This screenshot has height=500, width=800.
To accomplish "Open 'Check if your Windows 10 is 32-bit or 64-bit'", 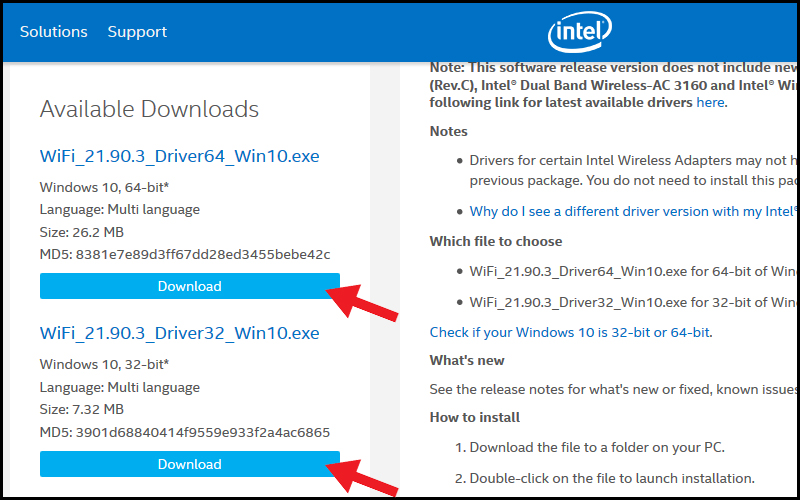I will click(x=569, y=333).
